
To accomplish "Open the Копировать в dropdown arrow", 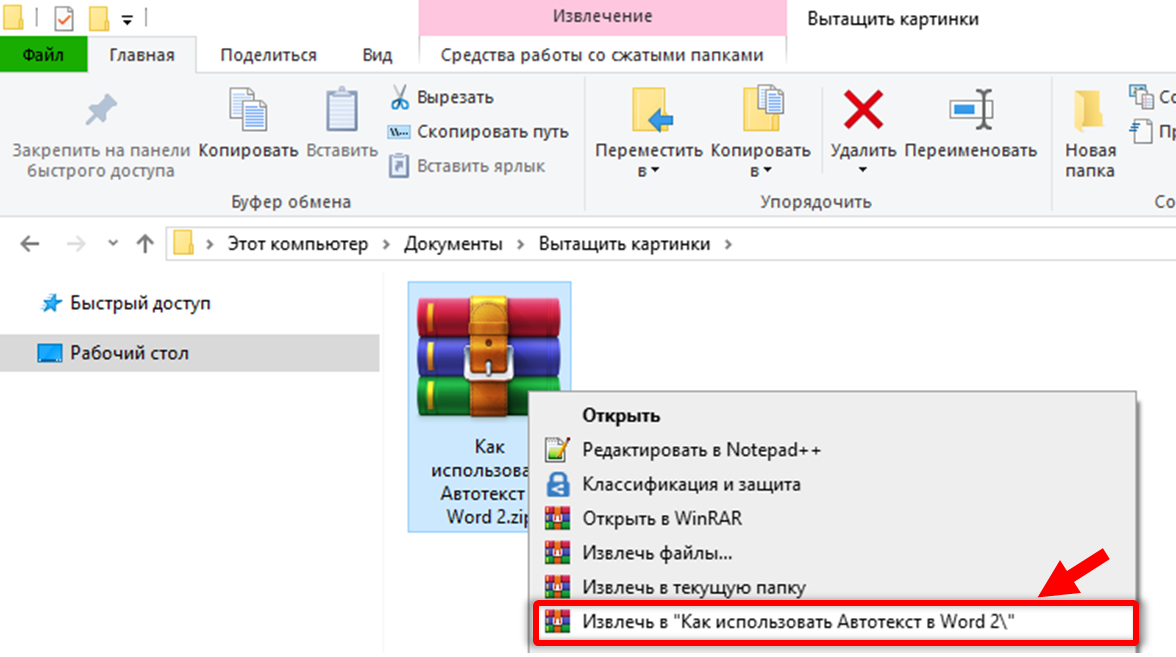I will coord(767,171).
